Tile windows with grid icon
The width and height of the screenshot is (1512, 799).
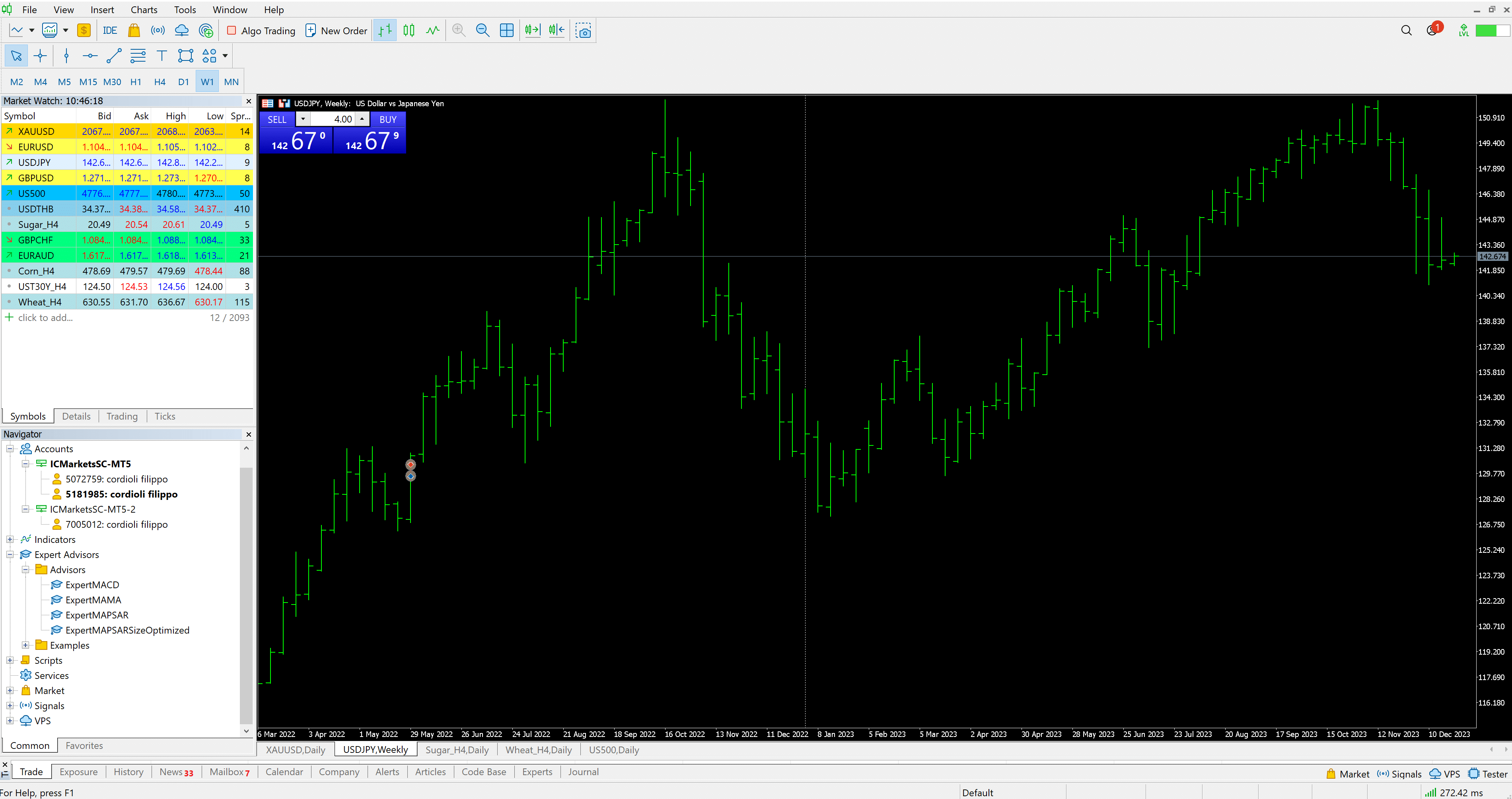506,31
